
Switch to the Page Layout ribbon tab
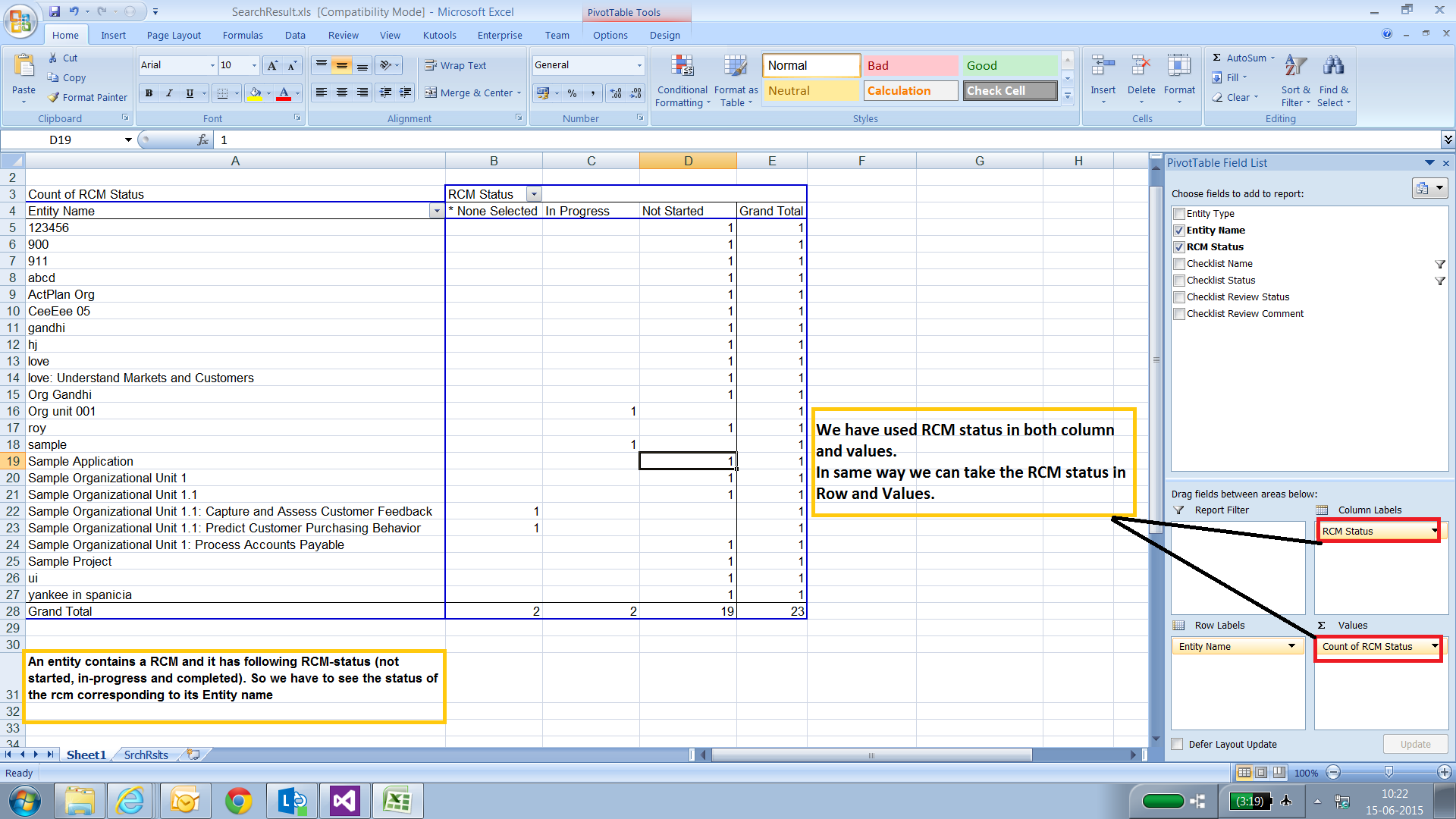coord(174,35)
